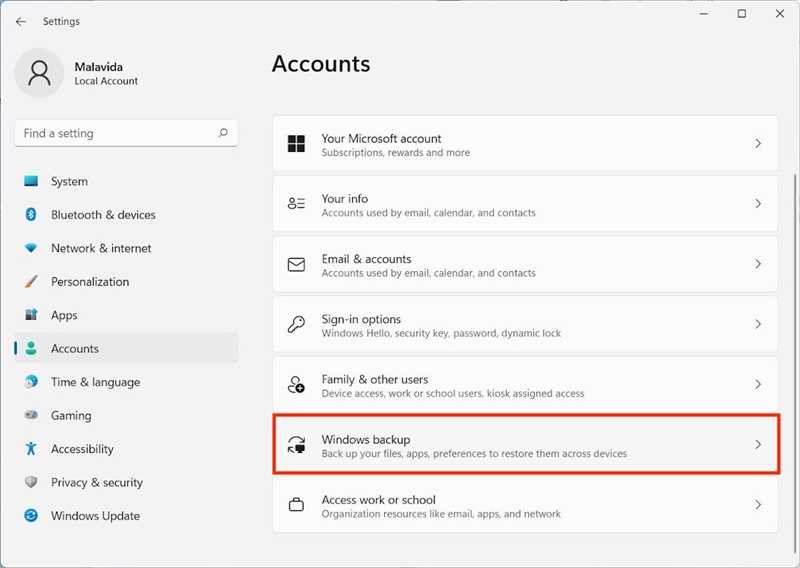Open Your Microsoft account title
Image resolution: width=800 pixels, height=568 pixels.
tap(381, 138)
